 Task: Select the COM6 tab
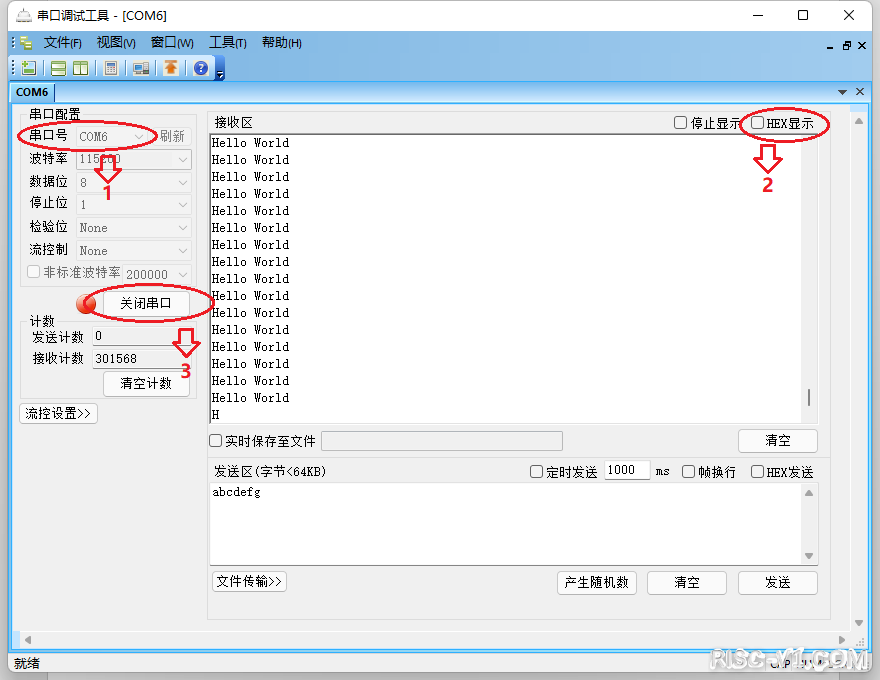point(32,92)
